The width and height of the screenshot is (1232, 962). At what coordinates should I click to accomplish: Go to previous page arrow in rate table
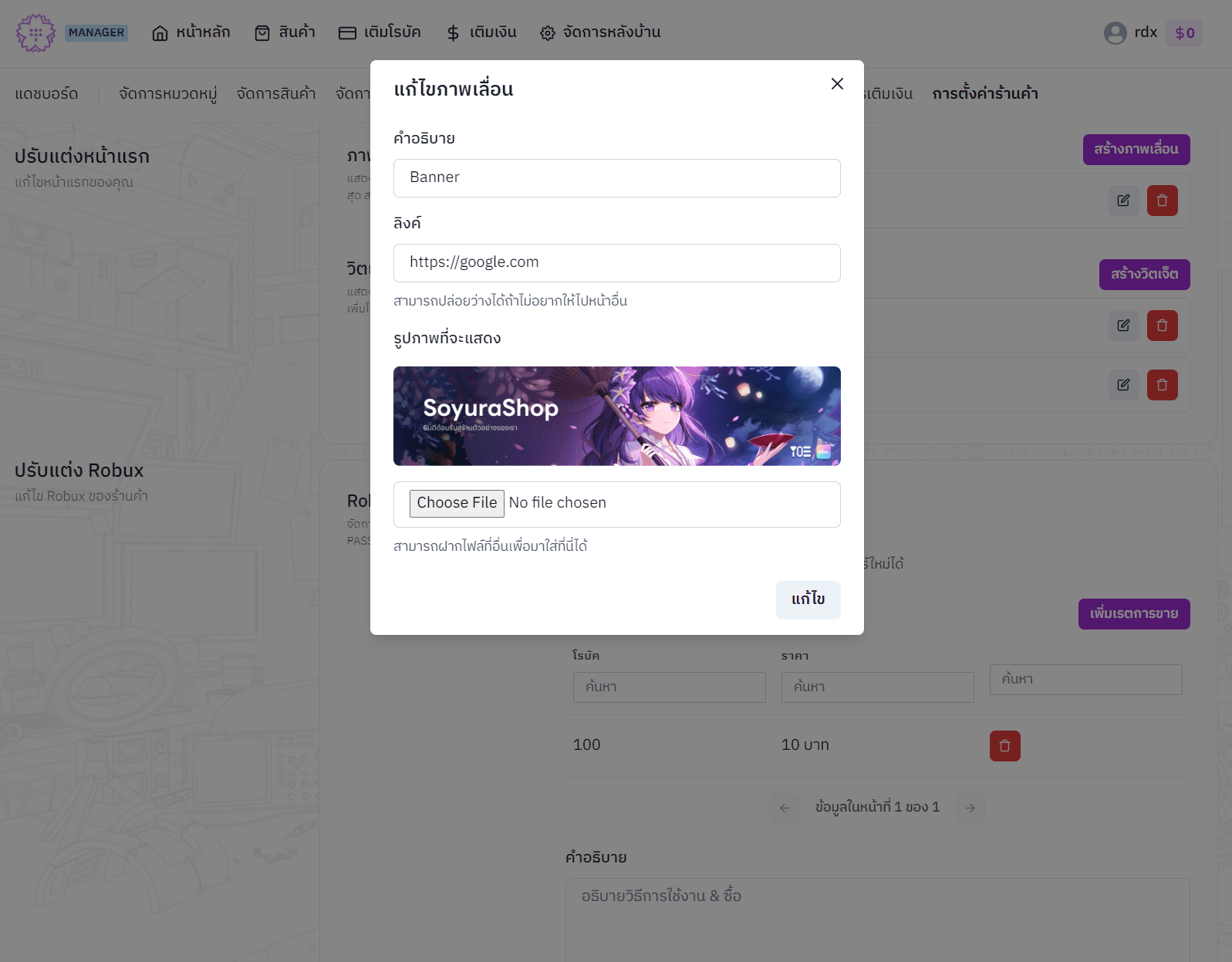pyautogui.click(x=785, y=808)
